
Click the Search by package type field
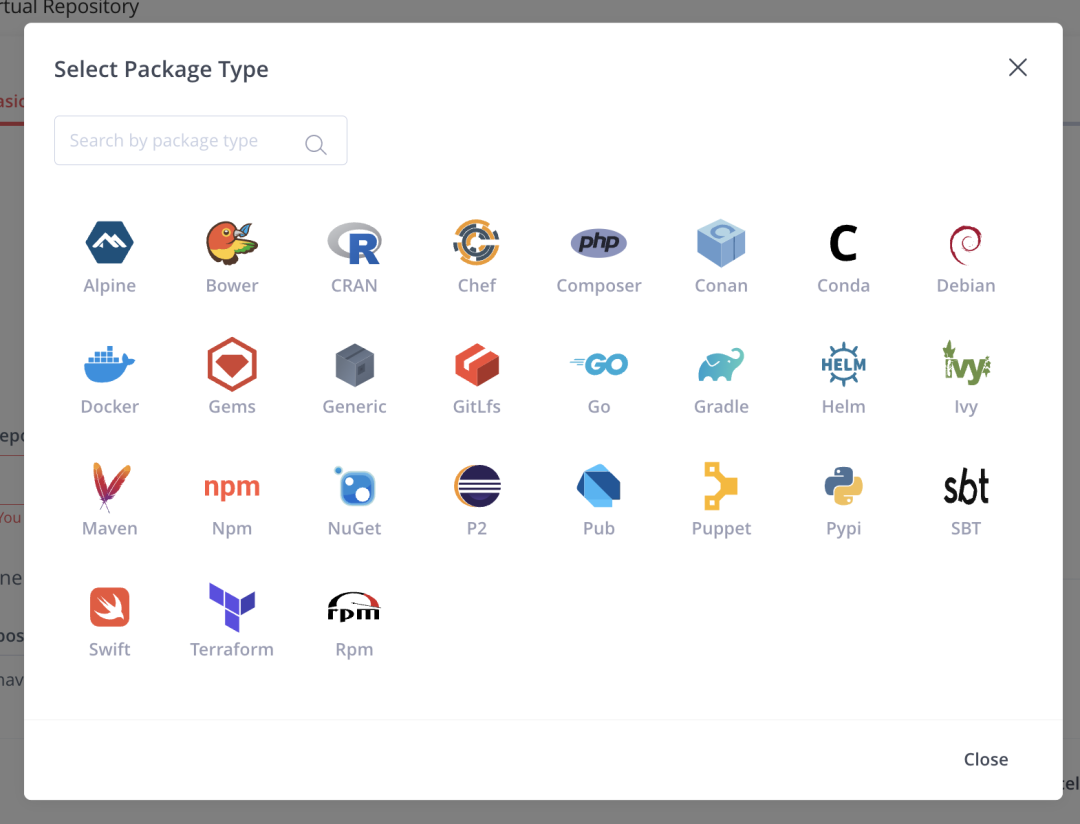coord(200,141)
